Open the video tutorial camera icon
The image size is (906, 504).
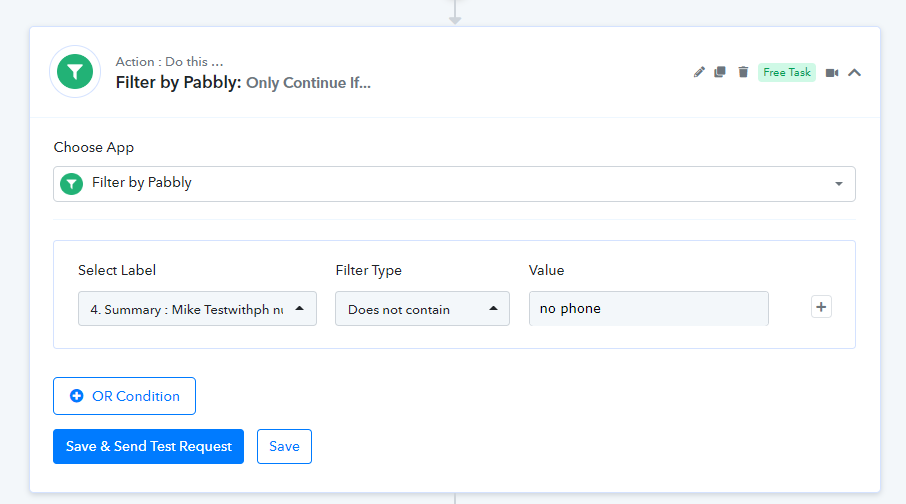click(832, 73)
